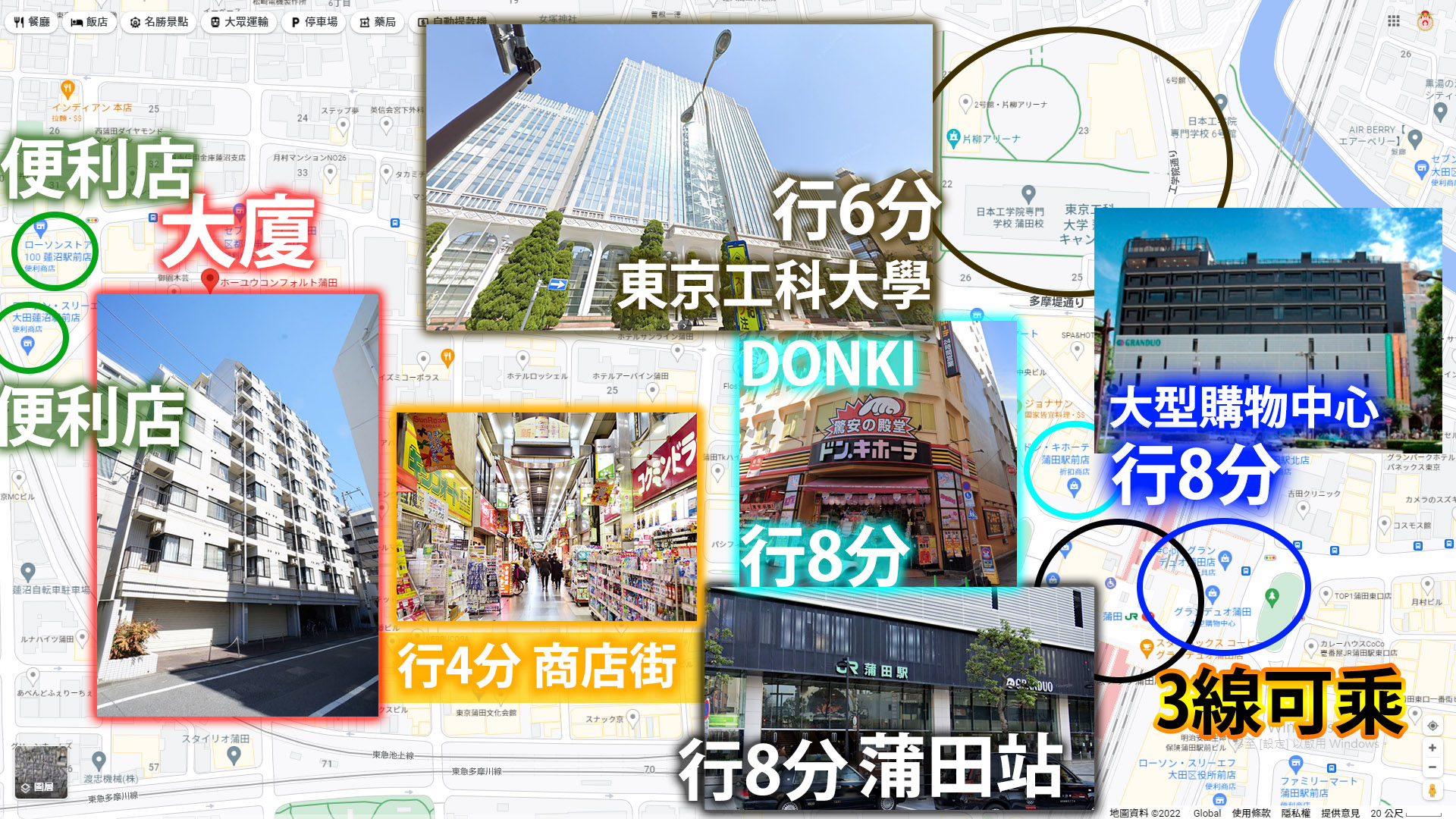Click the 2号館・片柳アリーナ gray pin

[x=965, y=102]
